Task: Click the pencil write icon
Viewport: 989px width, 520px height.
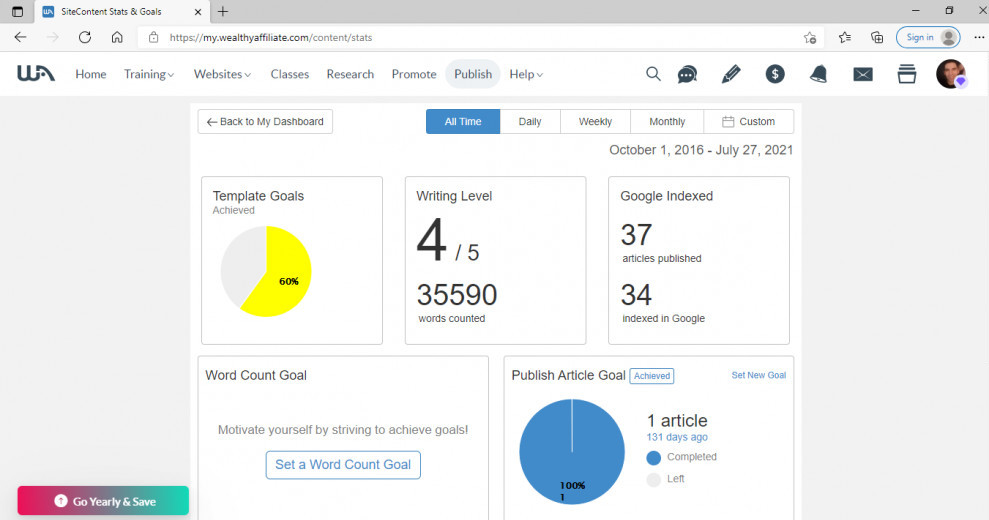Action: point(731,74)
